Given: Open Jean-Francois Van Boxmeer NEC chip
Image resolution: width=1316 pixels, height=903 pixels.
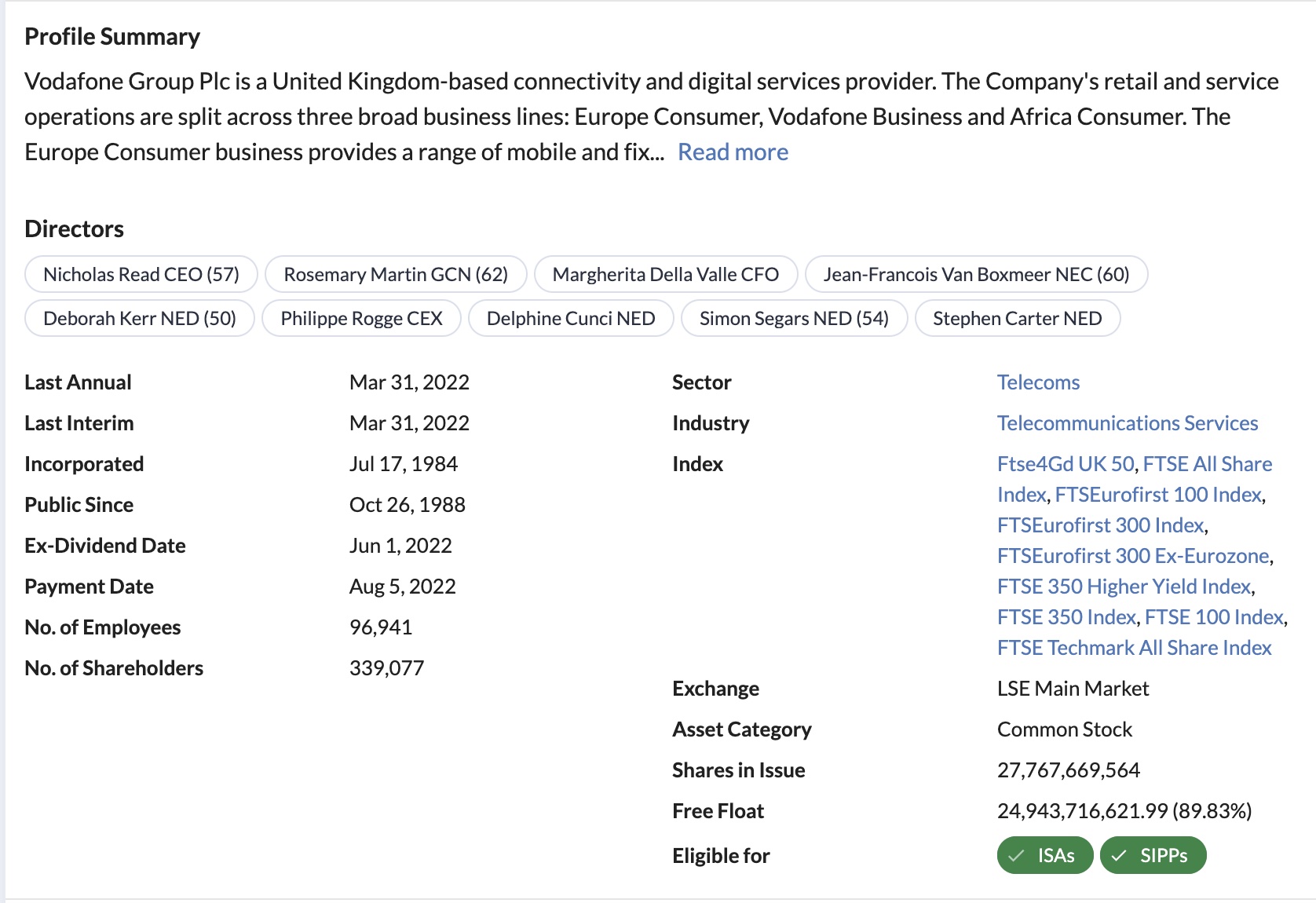Looking at the screenshot, I should pyautogui.click(x=976, y=274).
